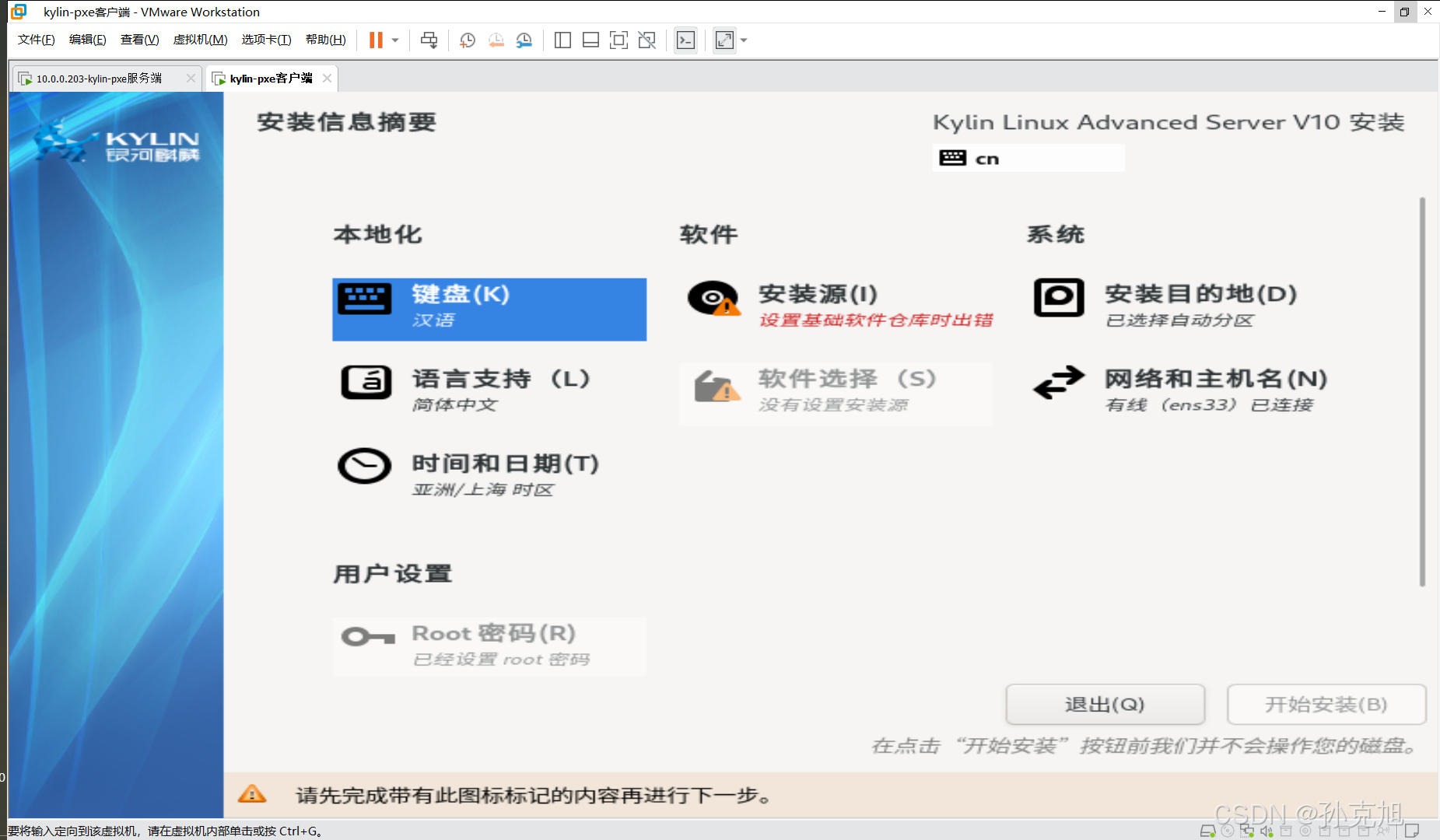Take a snapshot of the VM
1440x840 pixels.
(468, 40)
